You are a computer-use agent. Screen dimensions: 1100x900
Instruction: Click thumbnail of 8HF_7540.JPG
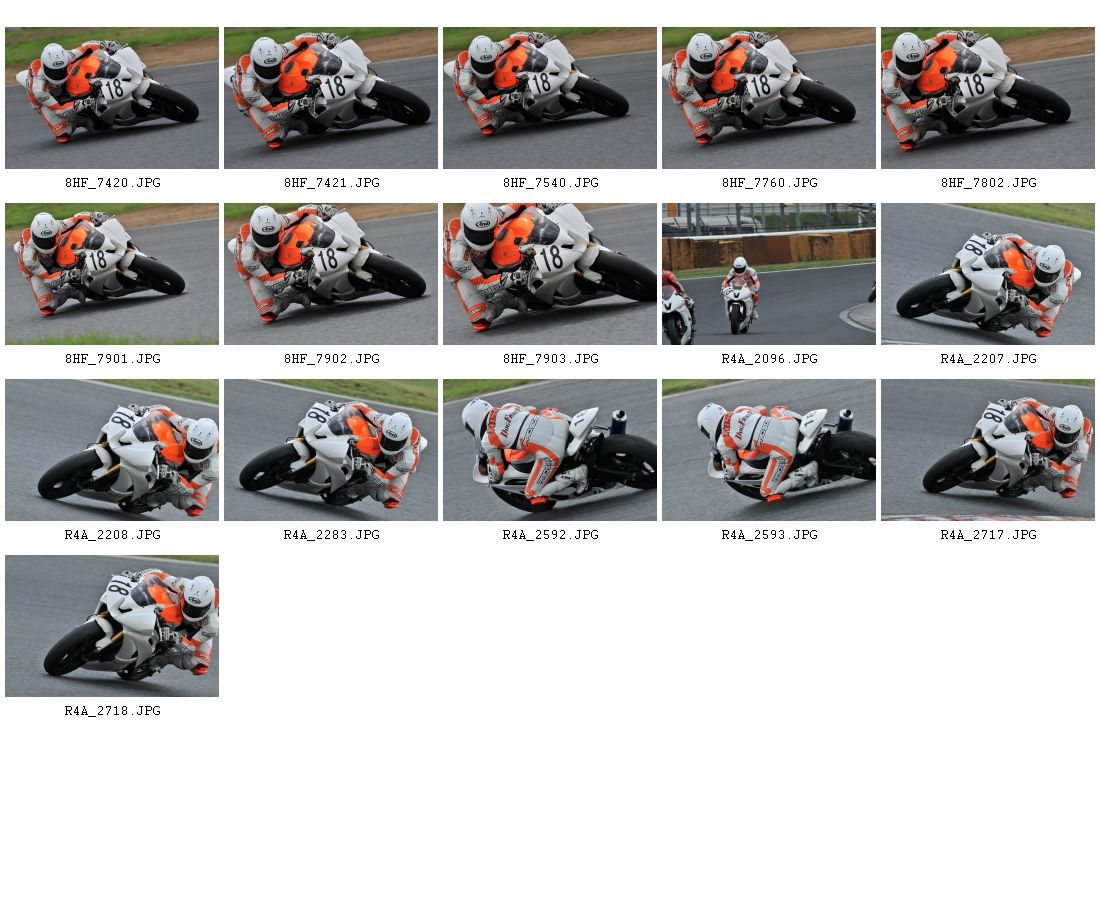click(549, 98)
